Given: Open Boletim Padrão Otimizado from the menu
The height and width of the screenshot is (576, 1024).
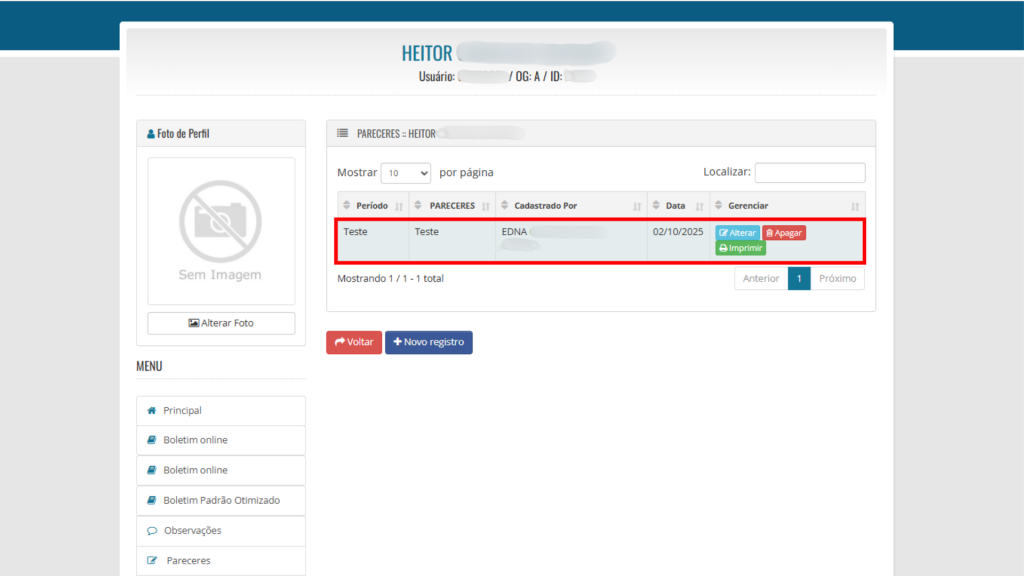Looking at the screenshot, I should [x=220, y=500].
